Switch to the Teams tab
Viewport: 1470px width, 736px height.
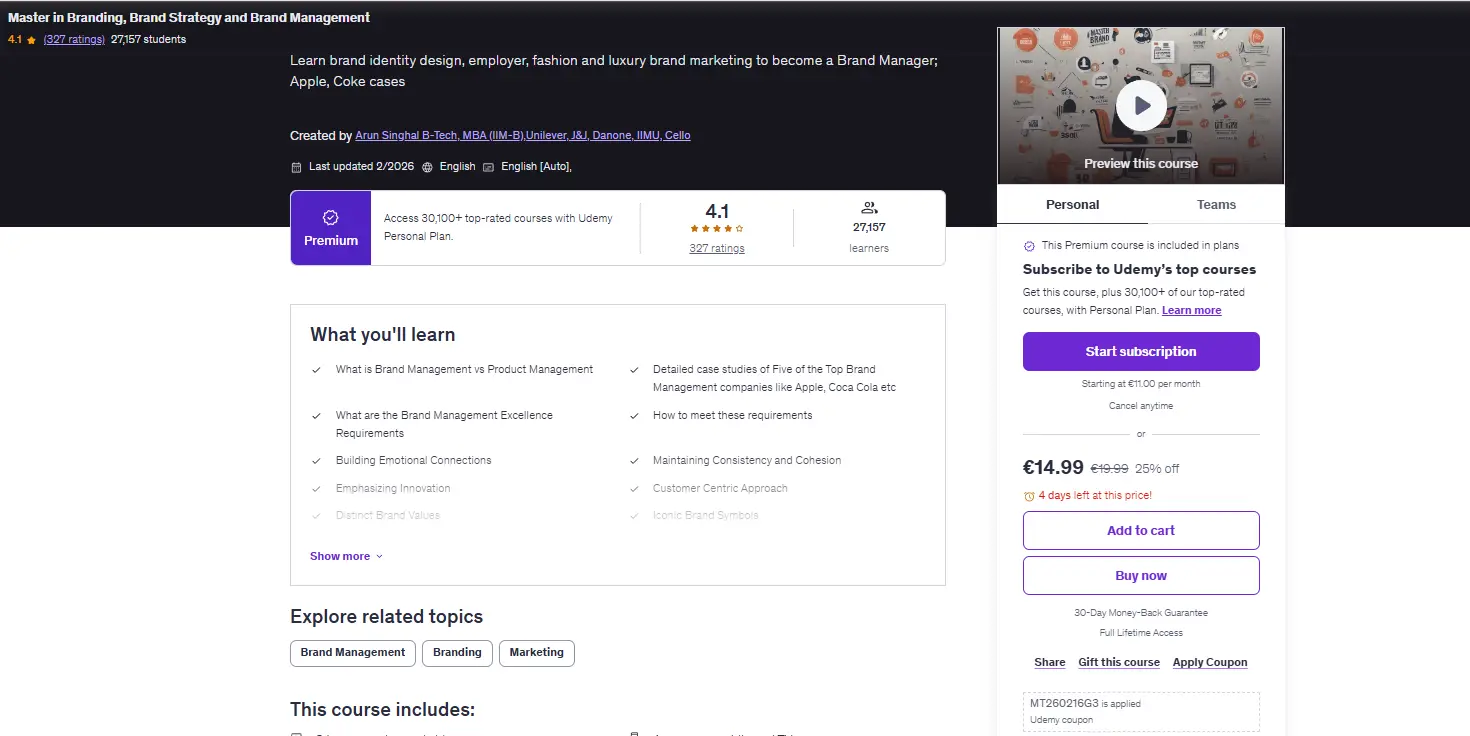[1216, 205]
